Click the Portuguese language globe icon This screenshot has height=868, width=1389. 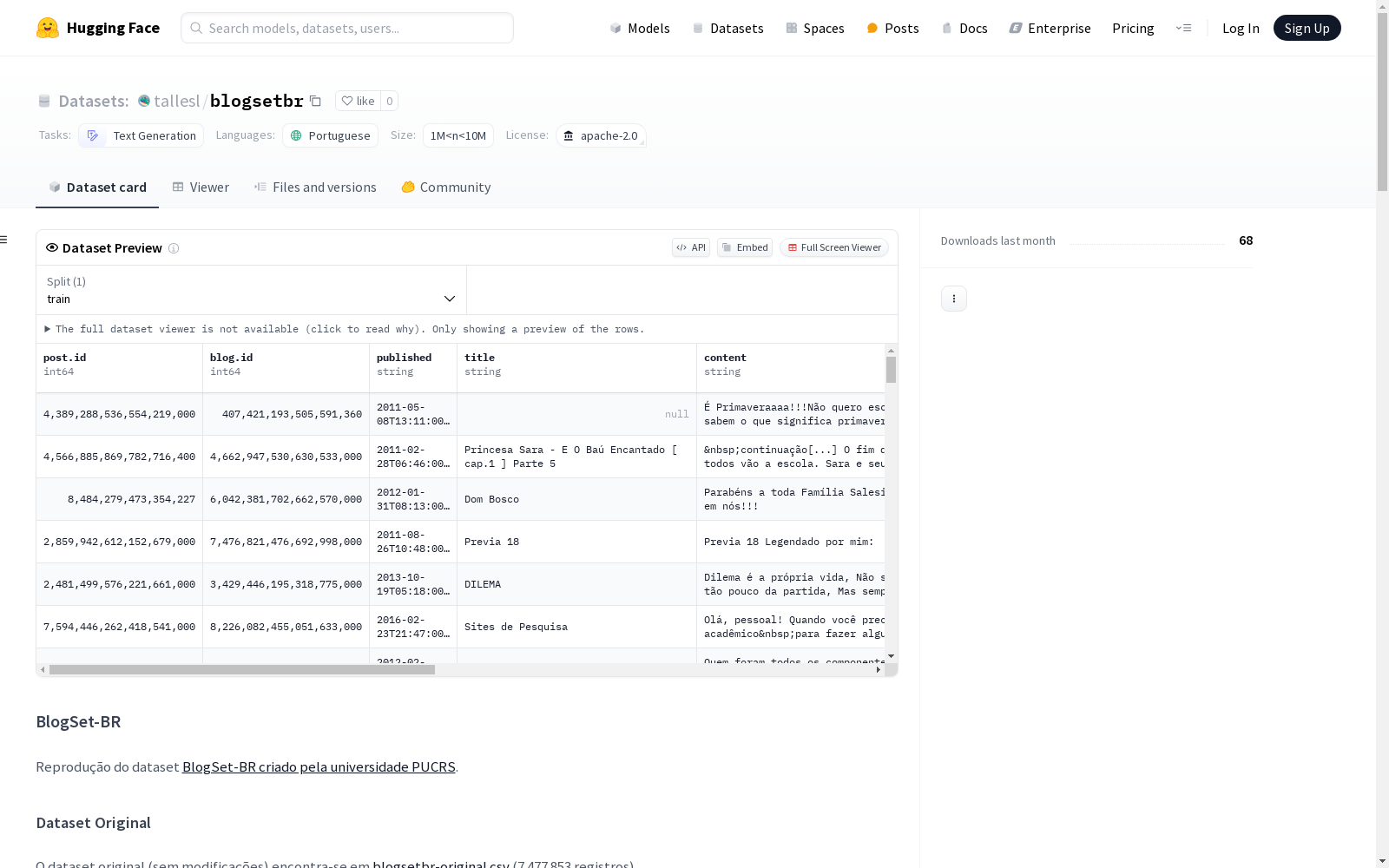click(x=296, y=135)
